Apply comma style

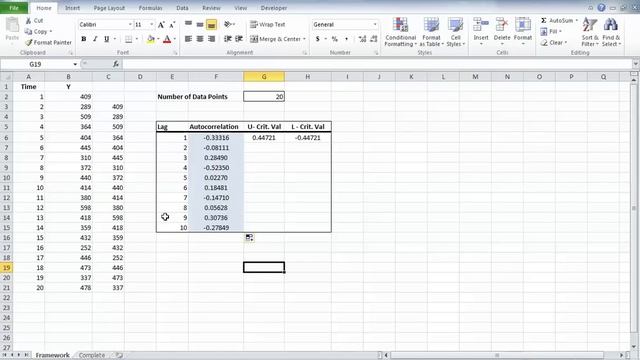[347, 39]
